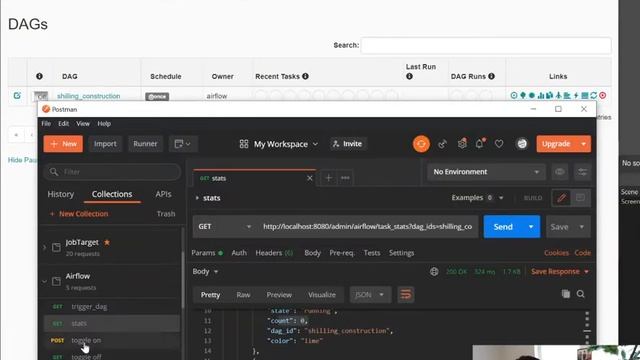
Task: Open a new request tab with plus icon
Action: click(x=328, y=178)
